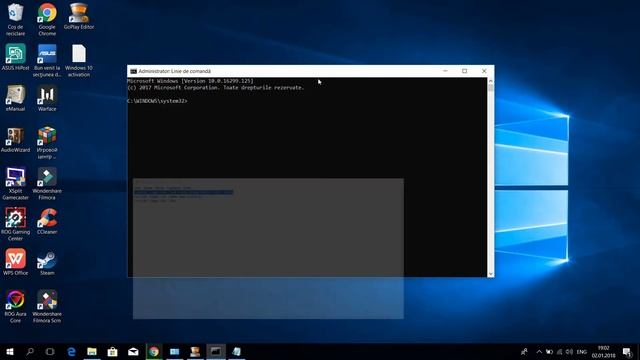Select the ROG Aura Core desktop icon
This screenshot has height=360, width=640.
pyautogui.click(x=16, y=307)
